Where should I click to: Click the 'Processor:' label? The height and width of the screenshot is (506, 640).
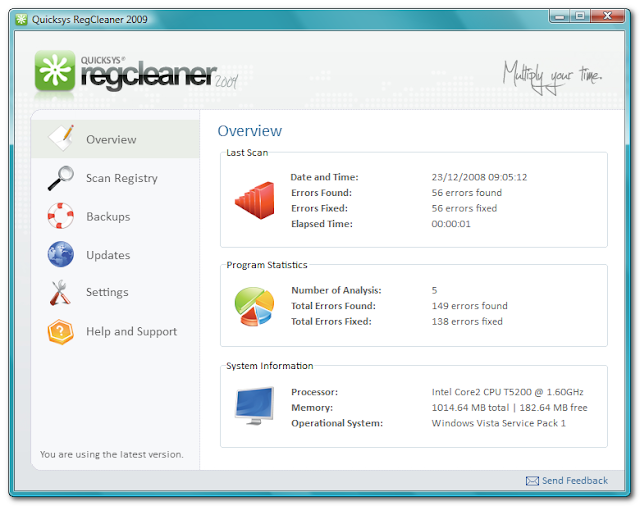click(314, 392)
